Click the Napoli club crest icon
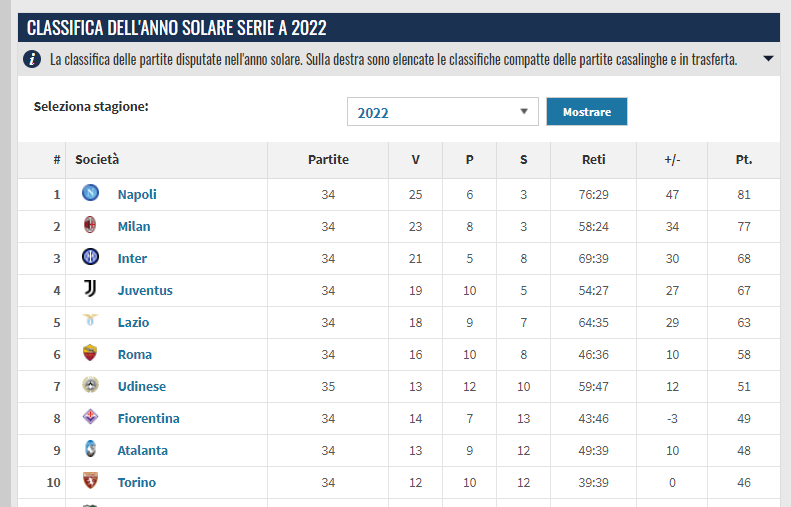Viewport: 791px width, 507px height. coord(90,193)
